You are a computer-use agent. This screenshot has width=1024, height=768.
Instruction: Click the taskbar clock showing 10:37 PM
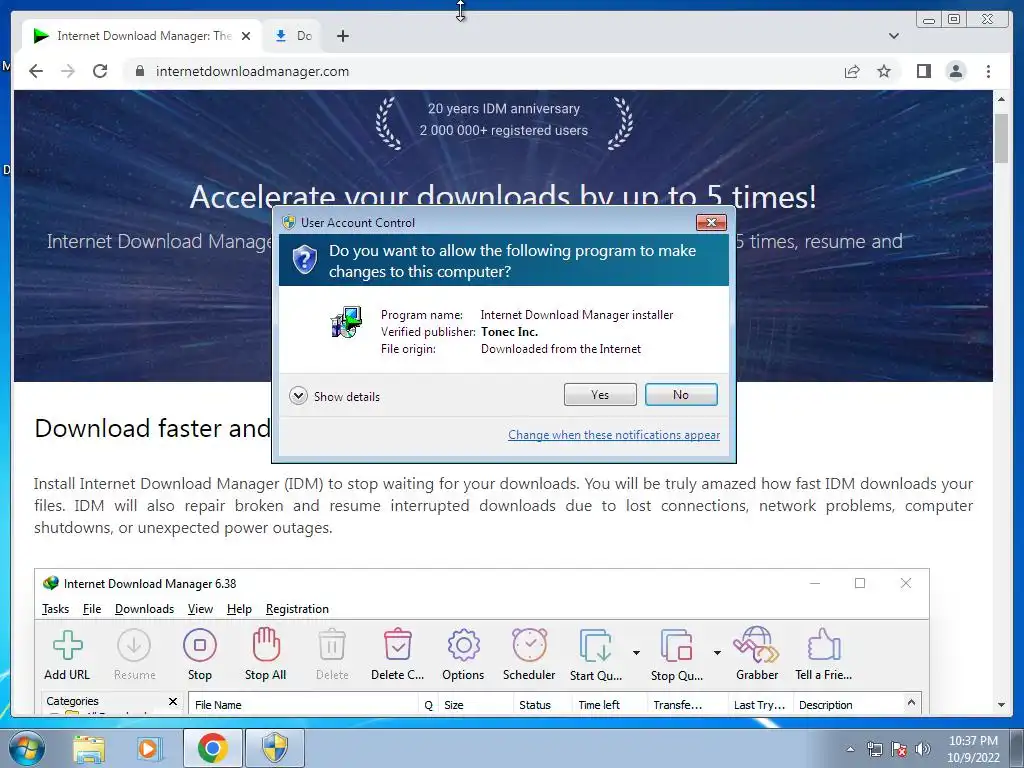click(x=973, y=749)
